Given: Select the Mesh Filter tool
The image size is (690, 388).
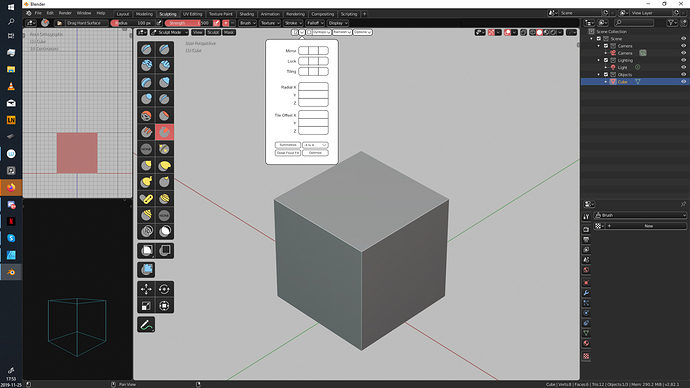Looking at the screenshot, I should tap(146, 270).
